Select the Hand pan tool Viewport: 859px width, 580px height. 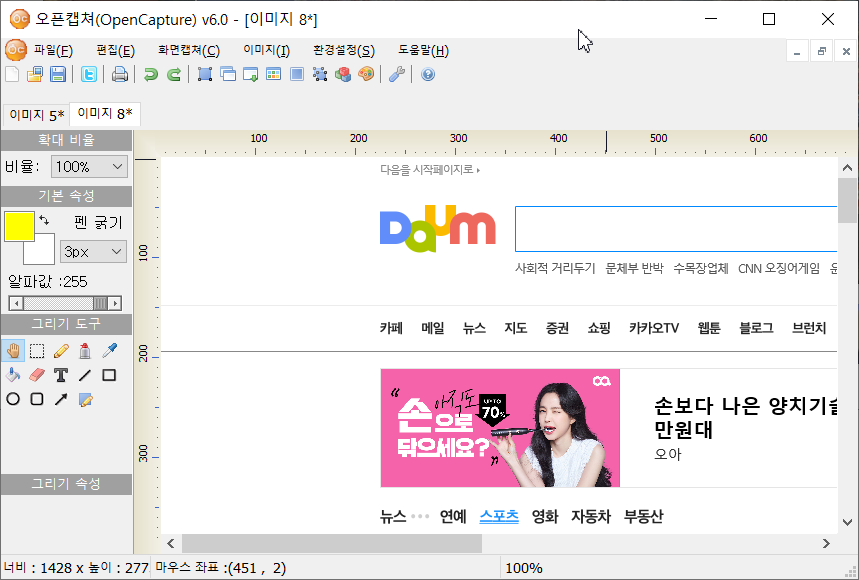(13, 351)
